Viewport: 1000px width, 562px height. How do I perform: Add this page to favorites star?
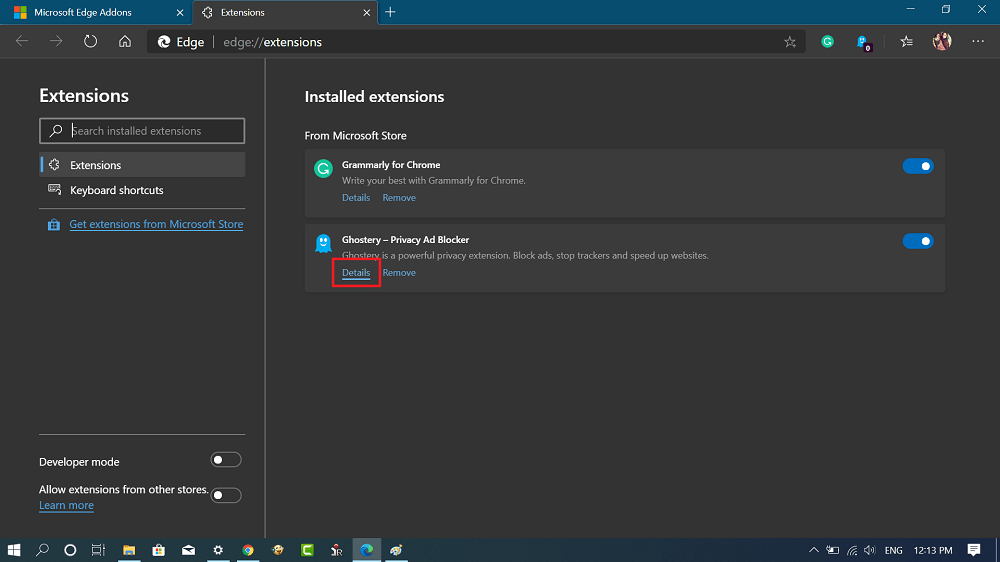[x=790, y=42]
